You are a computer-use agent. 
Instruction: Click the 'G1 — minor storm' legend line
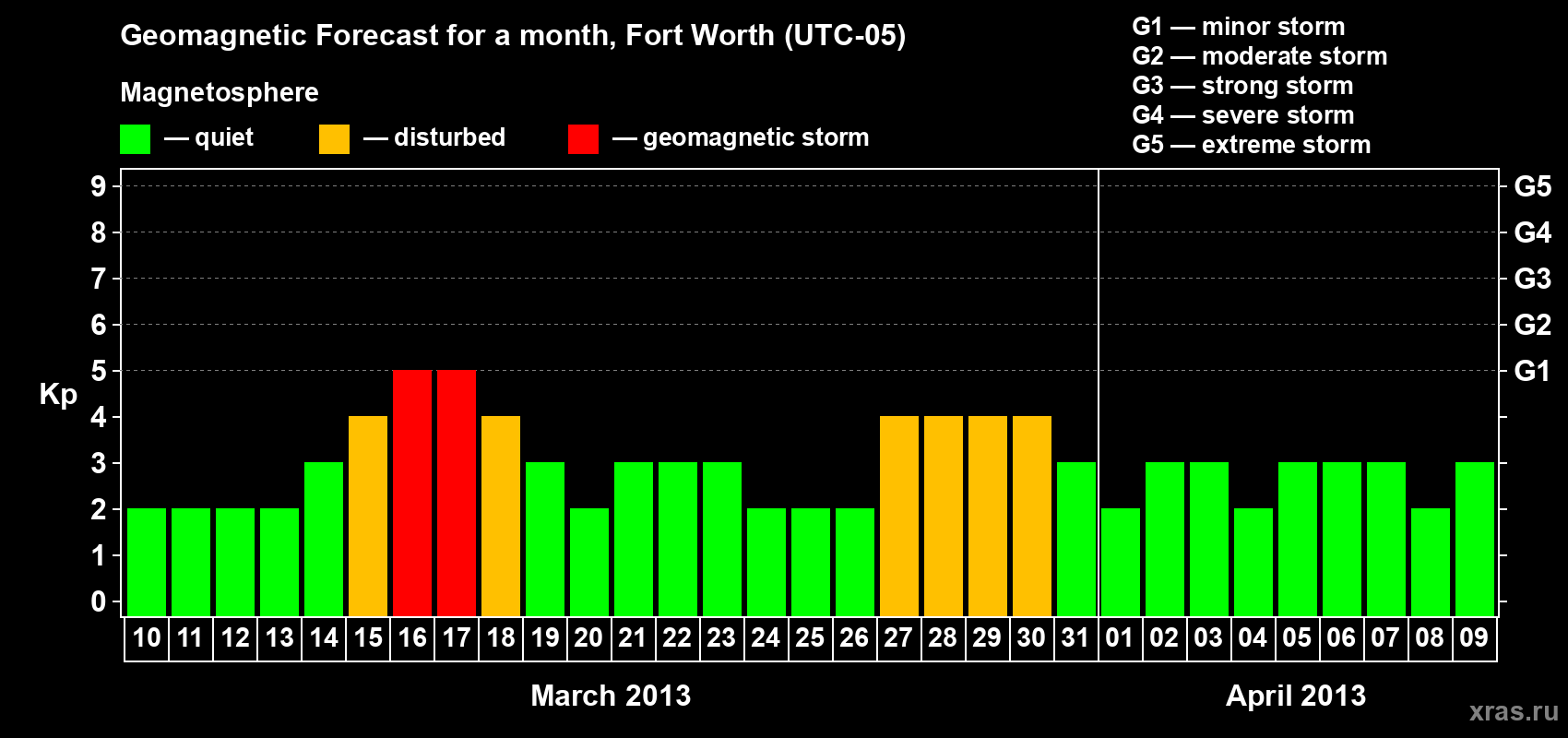pos(1239,27)
